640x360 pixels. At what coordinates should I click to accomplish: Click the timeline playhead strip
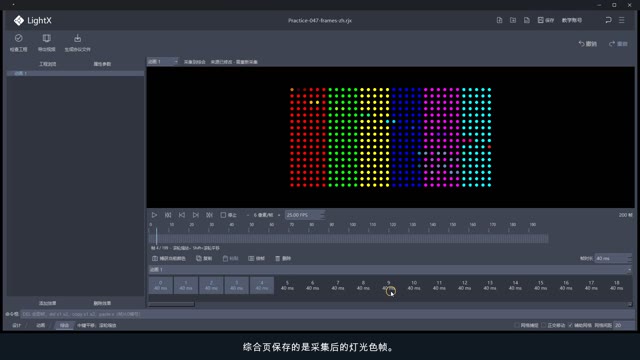click(349, 239)
